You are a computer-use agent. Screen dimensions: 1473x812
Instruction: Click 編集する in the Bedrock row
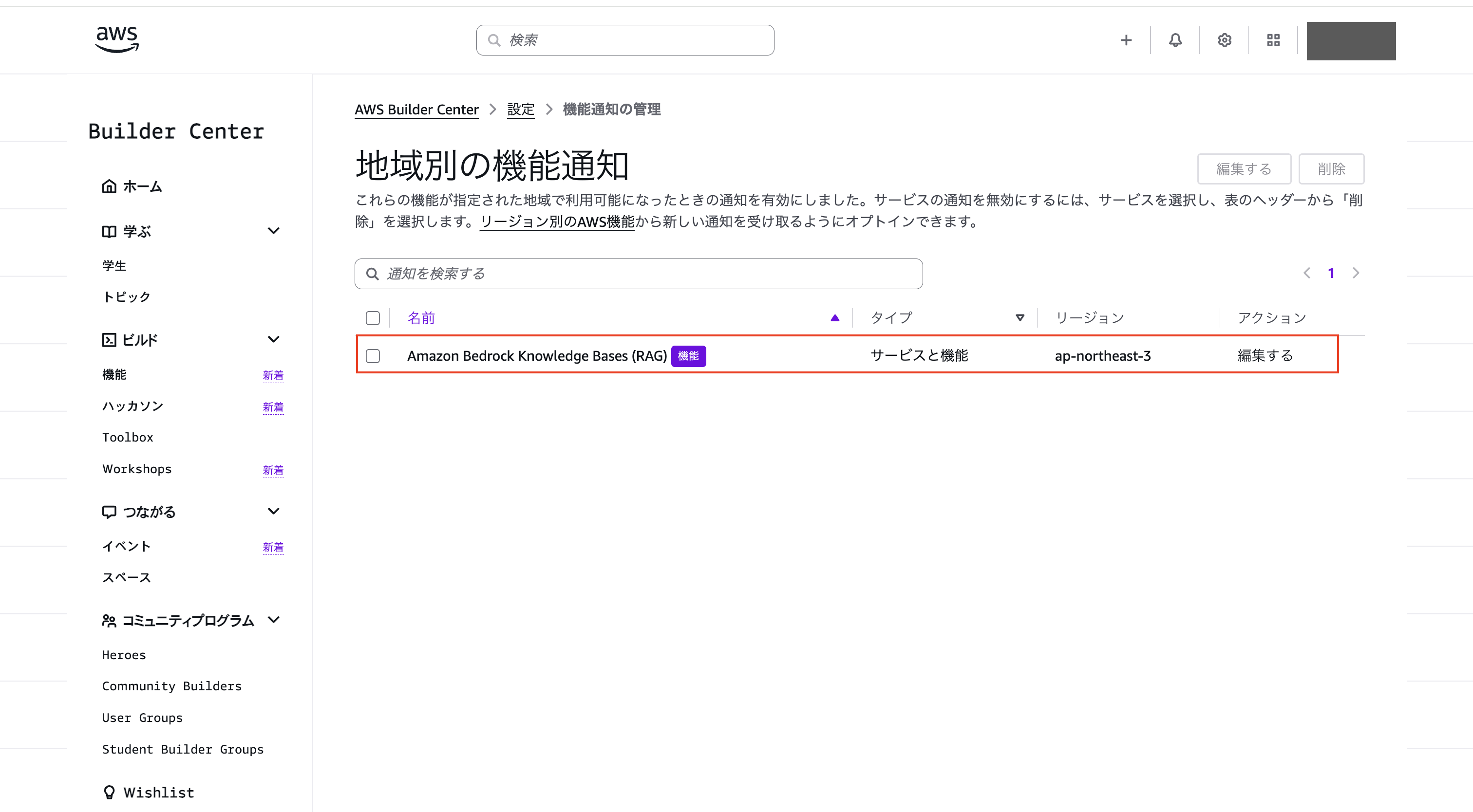click(x=1265, y=355)
